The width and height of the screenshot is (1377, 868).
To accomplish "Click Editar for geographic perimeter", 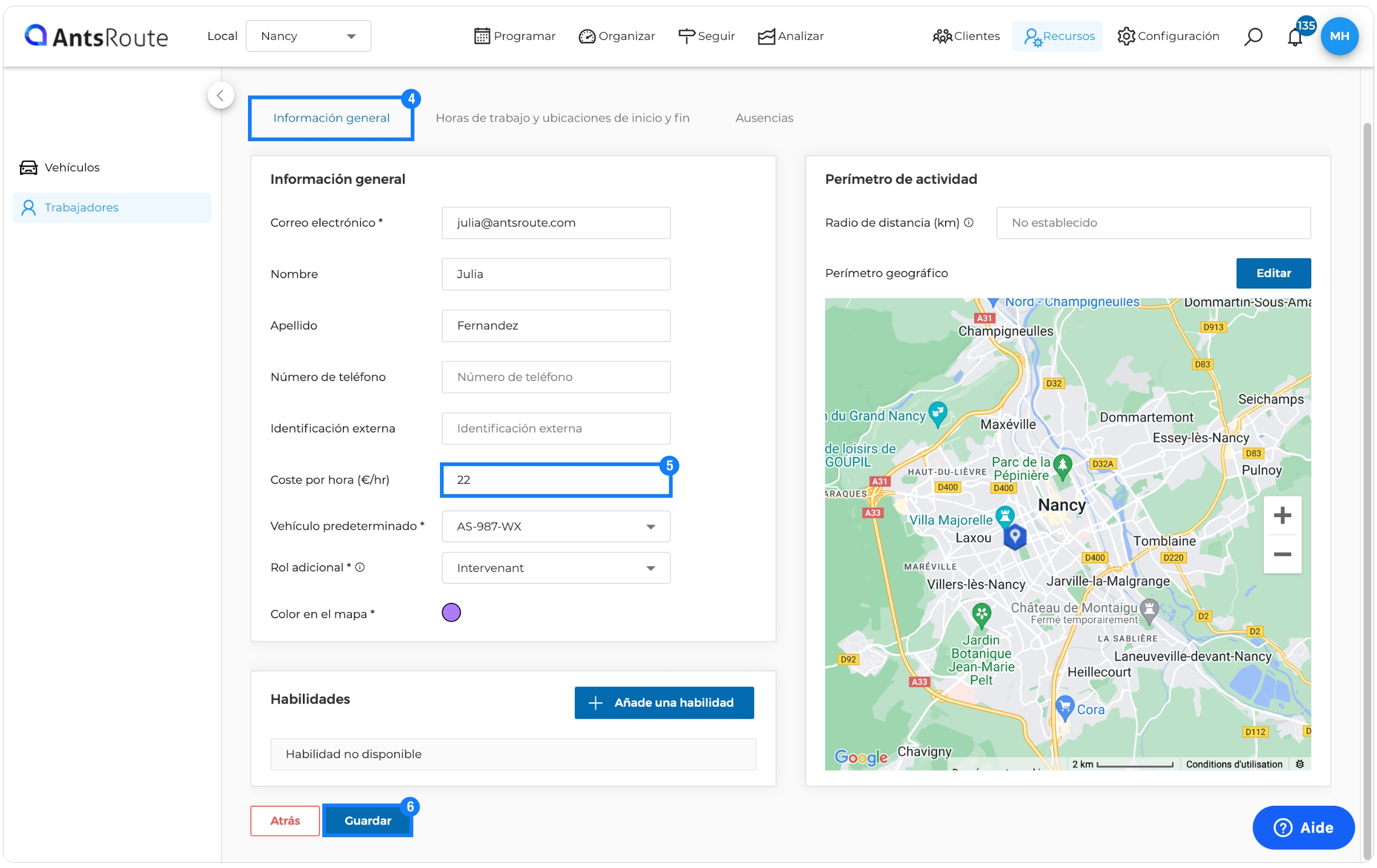I will pyautogui.click(x=1274, y=273).
